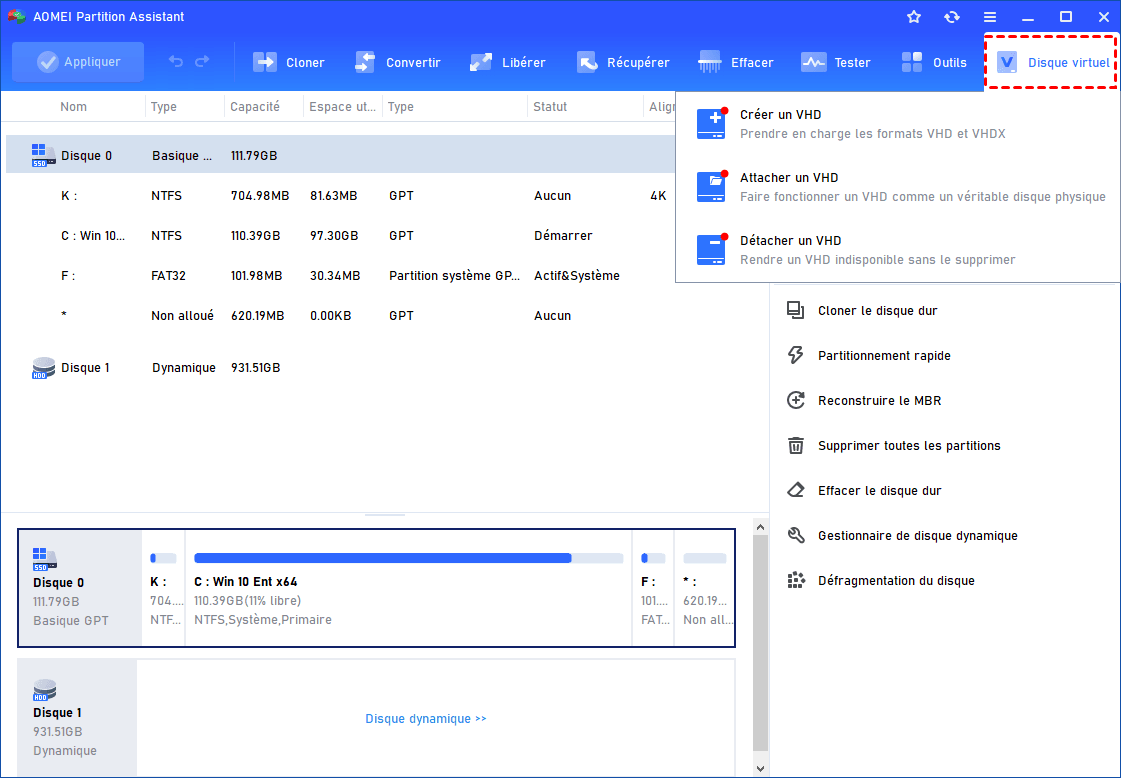Click the undo arrow icon
The height and width of the screenshot is (778, 1121).
(x=176, y=61)
